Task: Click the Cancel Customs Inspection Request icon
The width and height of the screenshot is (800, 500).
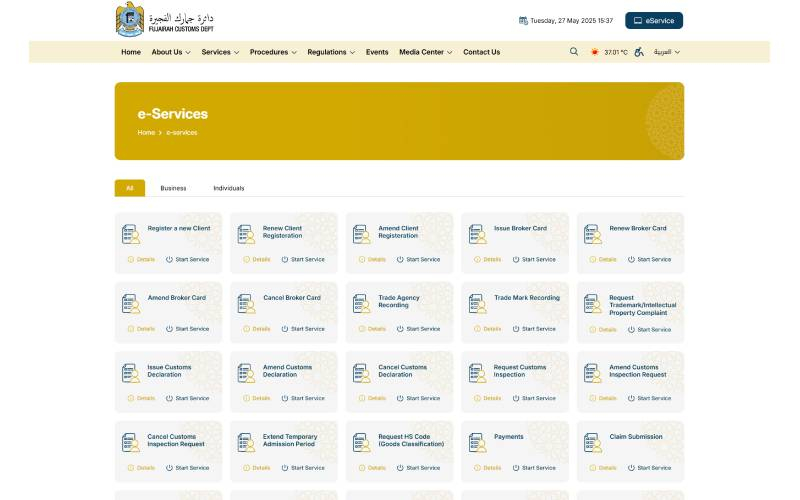Action: [x=131, y=442]
